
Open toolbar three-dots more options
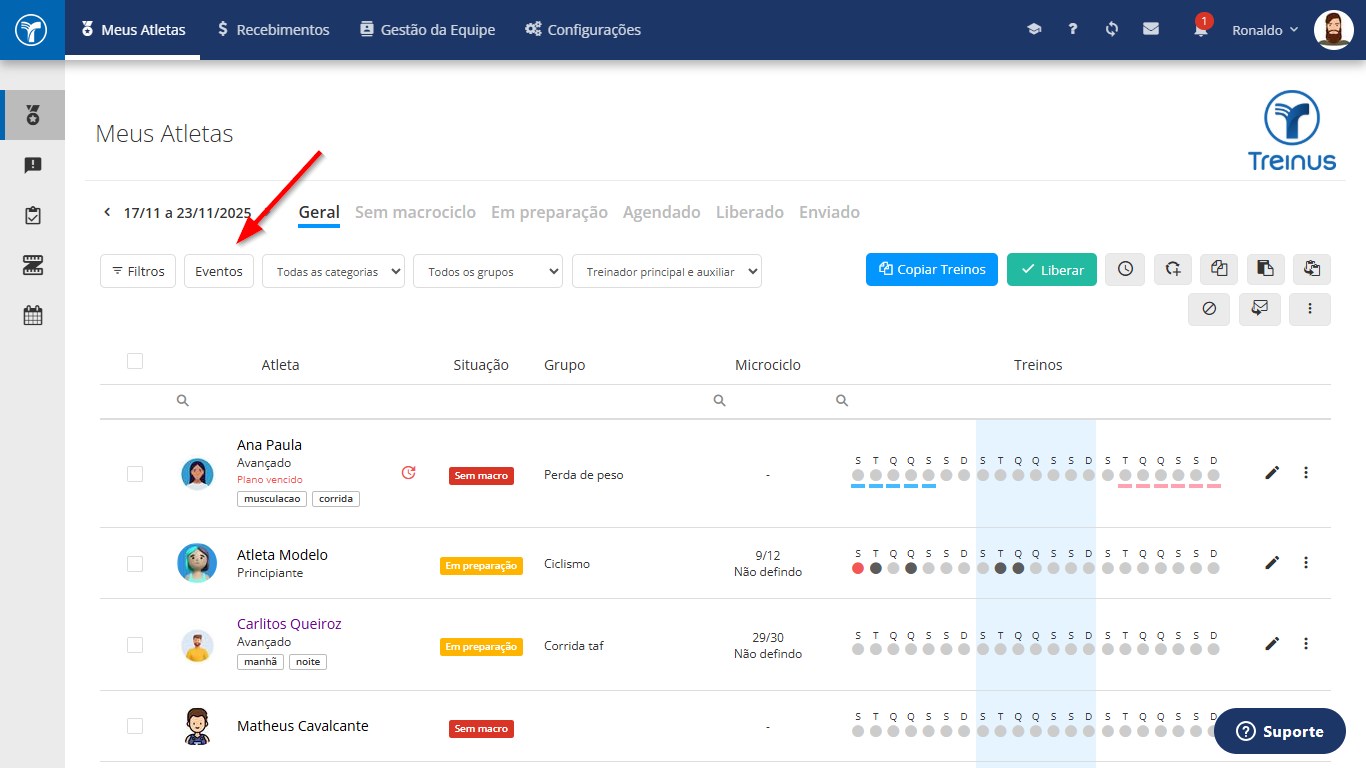[x=1310, y=309]
